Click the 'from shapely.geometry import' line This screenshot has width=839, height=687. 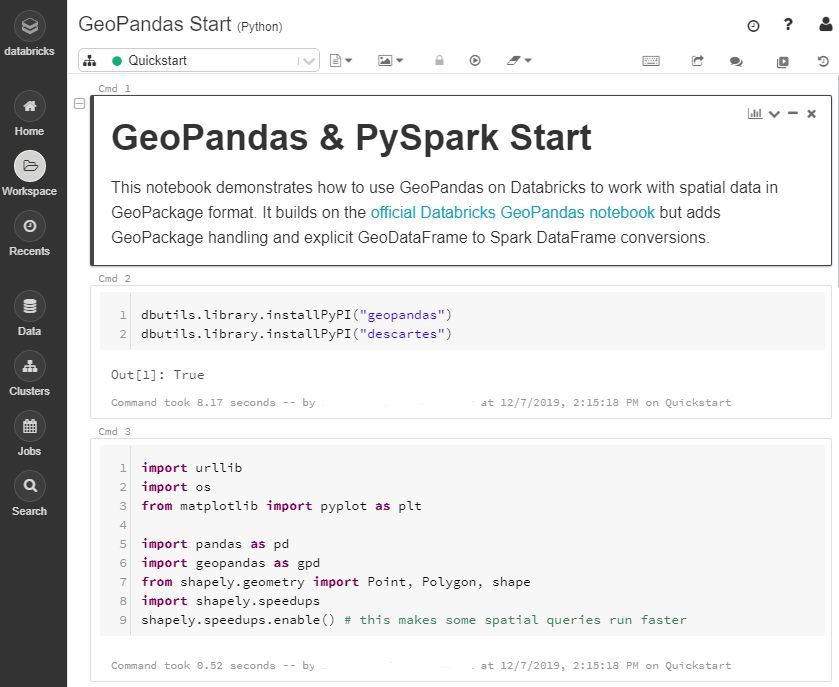[336, 582]
